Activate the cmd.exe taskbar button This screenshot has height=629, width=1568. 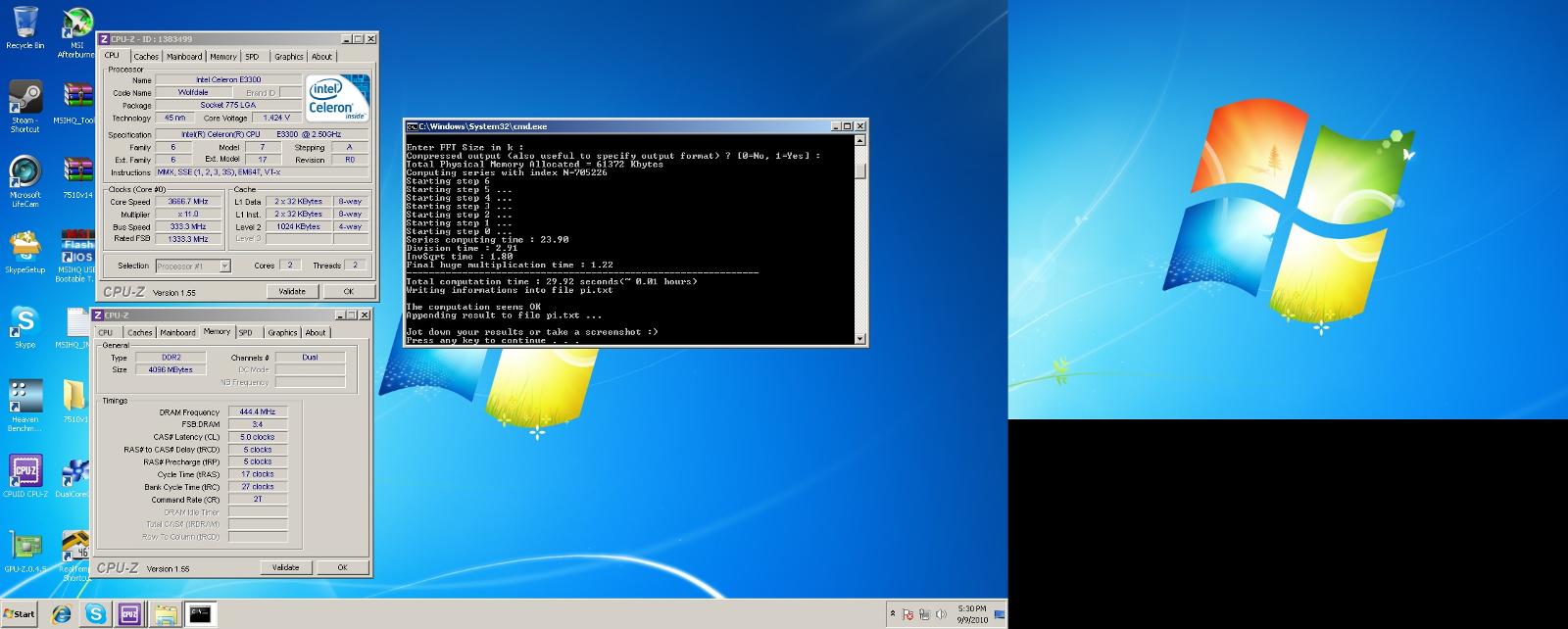coord(200,614)
